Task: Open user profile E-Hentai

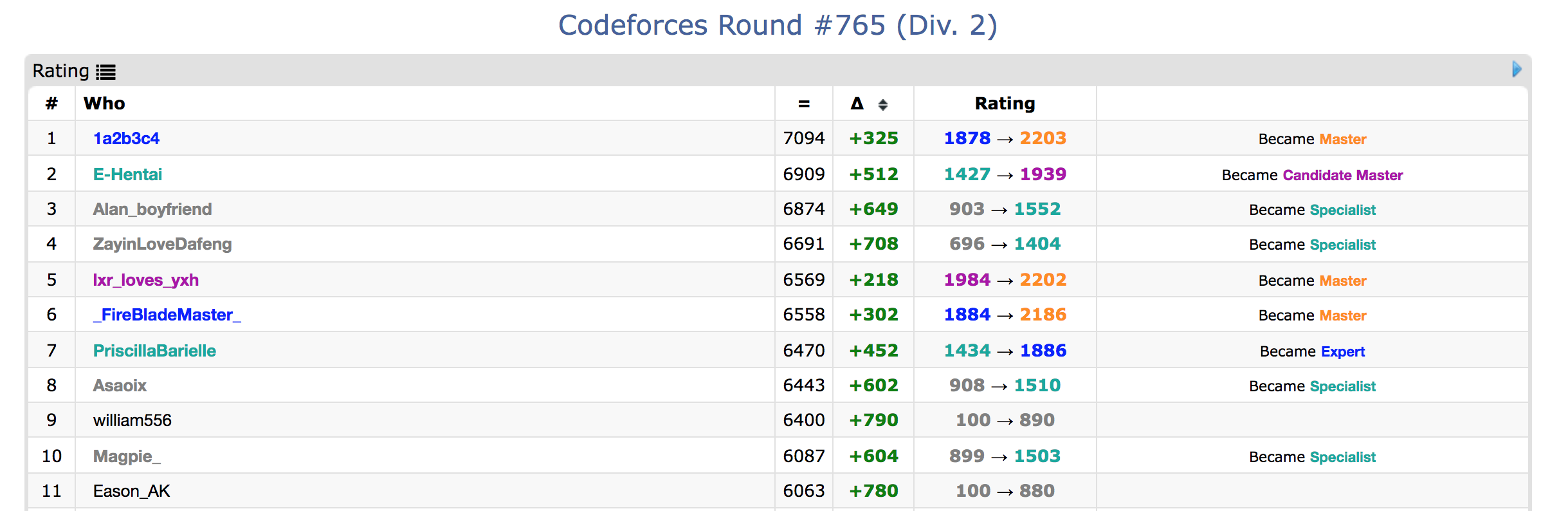Action: [x=127, y=174]
